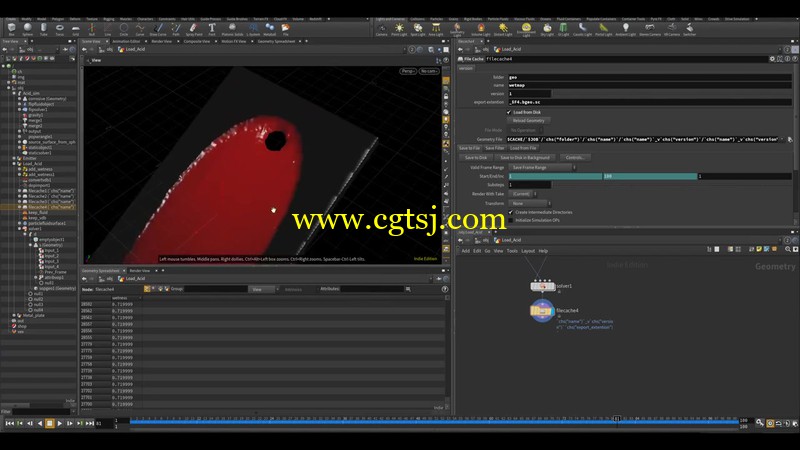Select the Spray Paint shelf tool

194,29
